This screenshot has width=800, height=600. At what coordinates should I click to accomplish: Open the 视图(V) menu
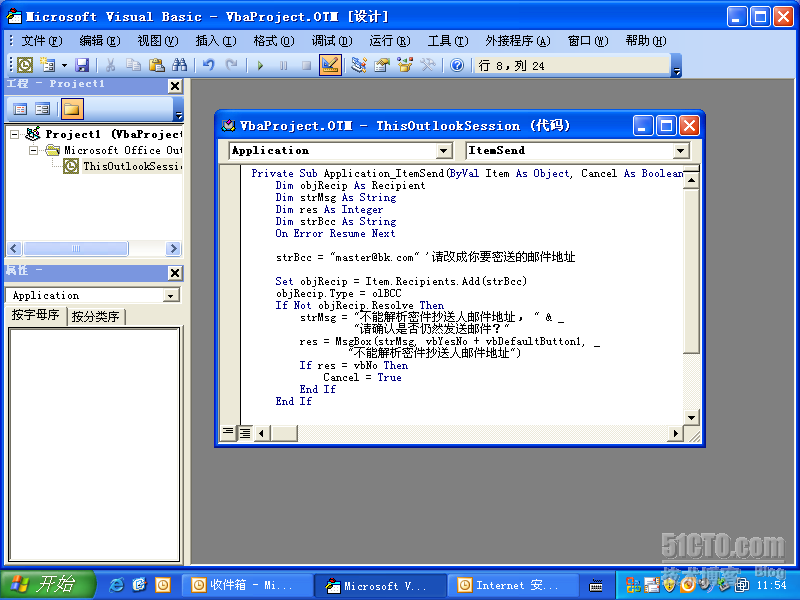pyautogui.click(x=158, y=41)
